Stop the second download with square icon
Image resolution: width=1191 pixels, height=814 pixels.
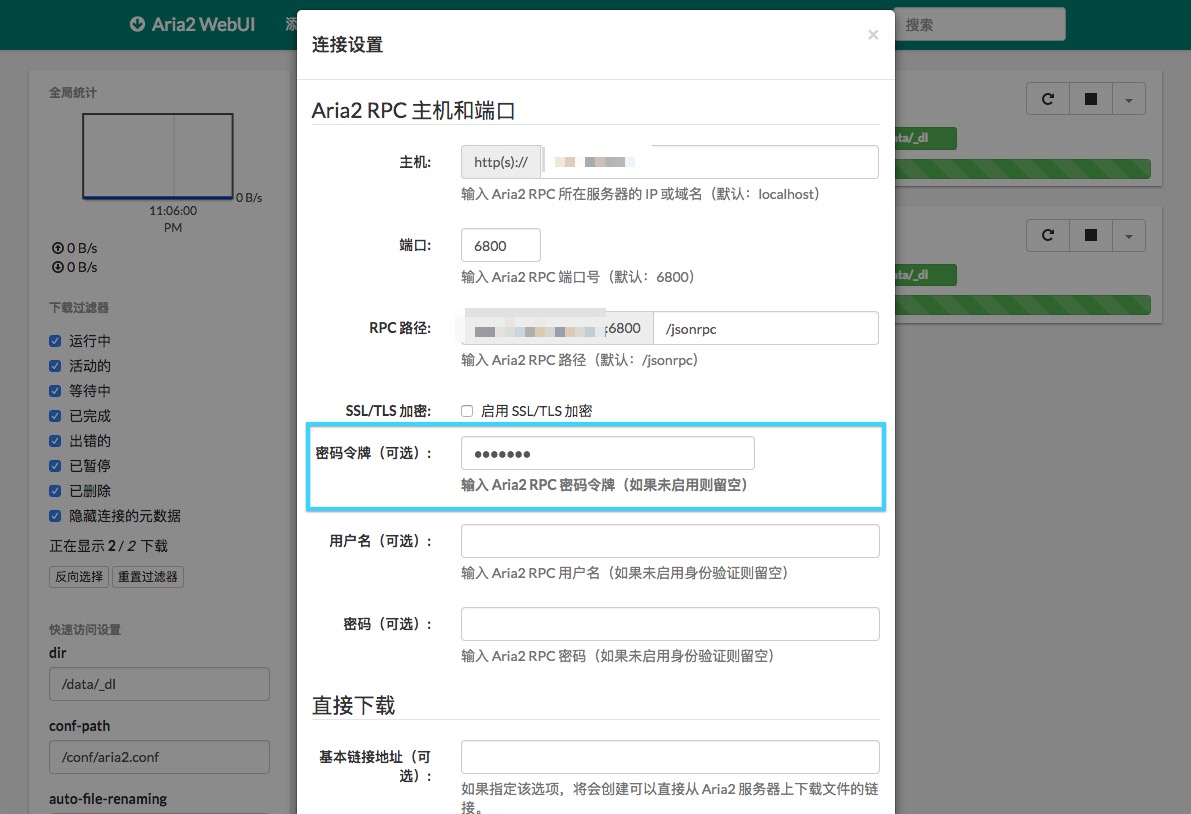(1091, 236)
